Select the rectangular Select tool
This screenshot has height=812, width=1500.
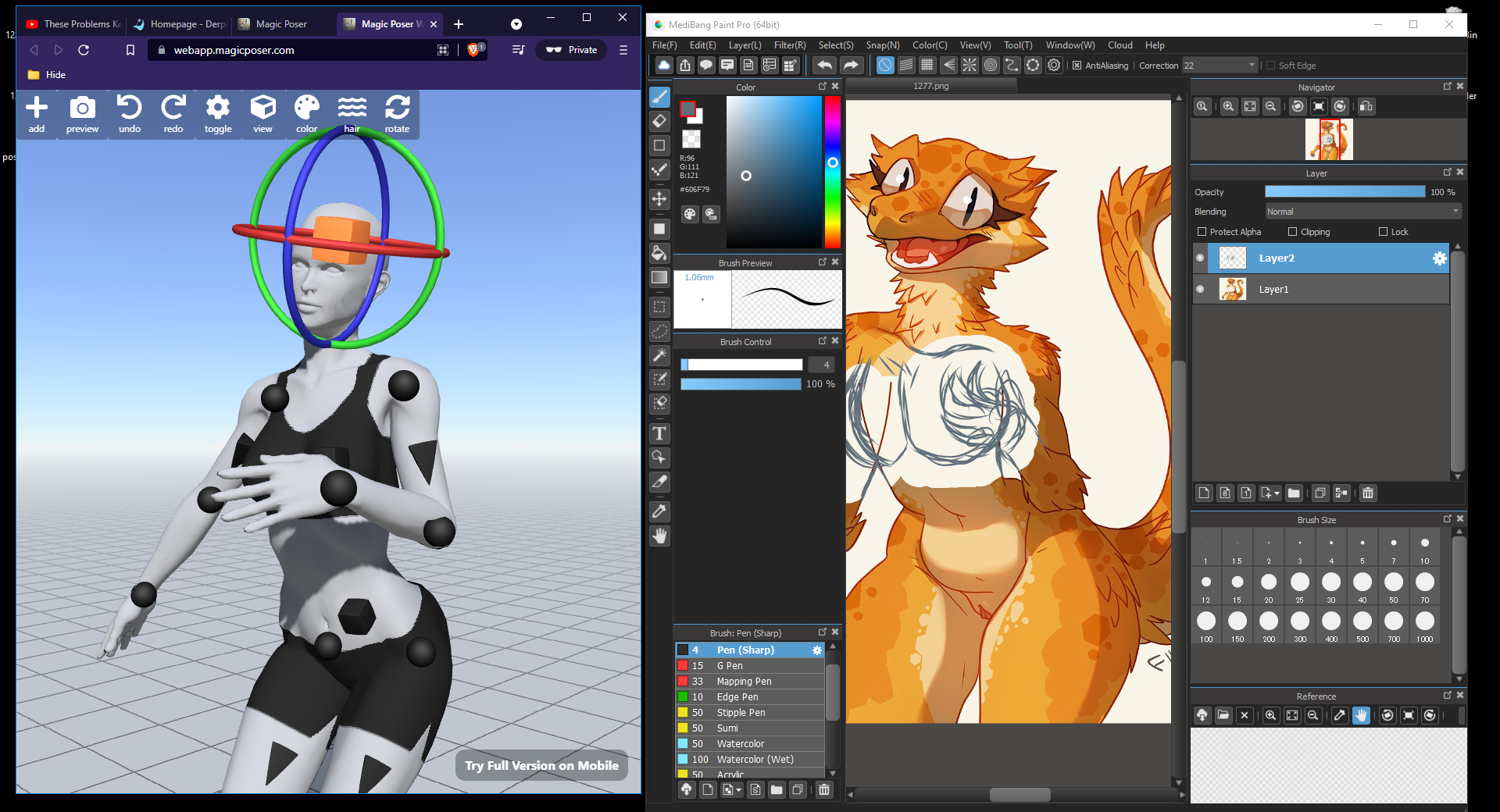click(660, 307)
